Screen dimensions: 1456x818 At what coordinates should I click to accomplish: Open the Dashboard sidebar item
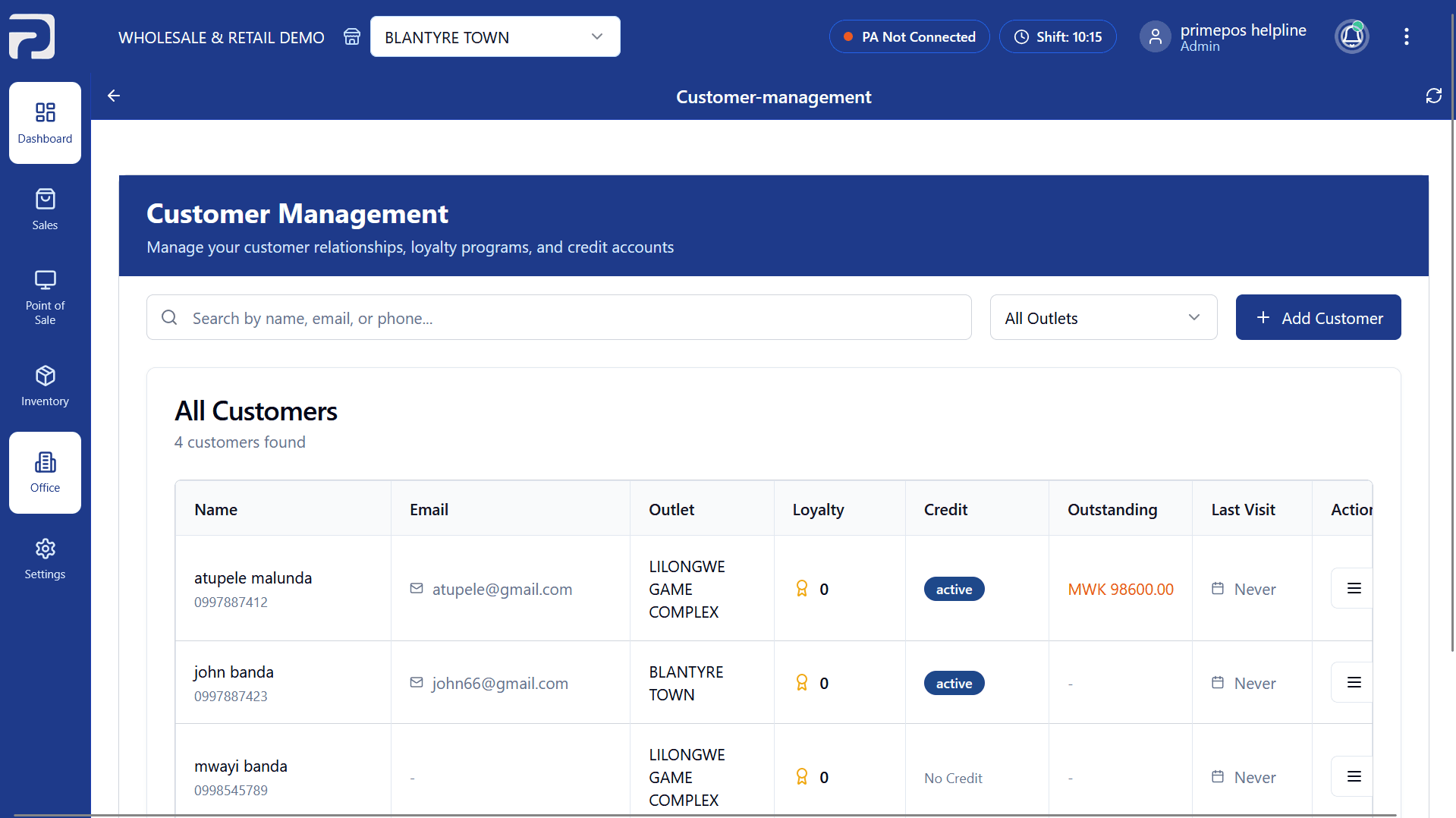pyautogui.click(x=45, y=123)
